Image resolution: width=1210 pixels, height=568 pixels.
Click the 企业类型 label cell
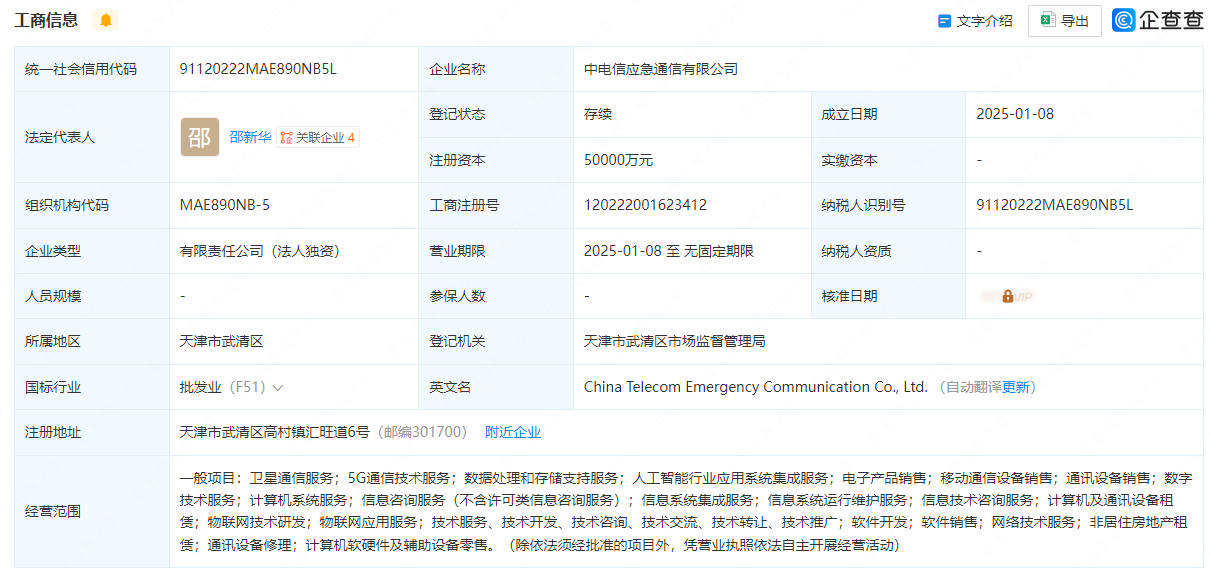(92, 251)
